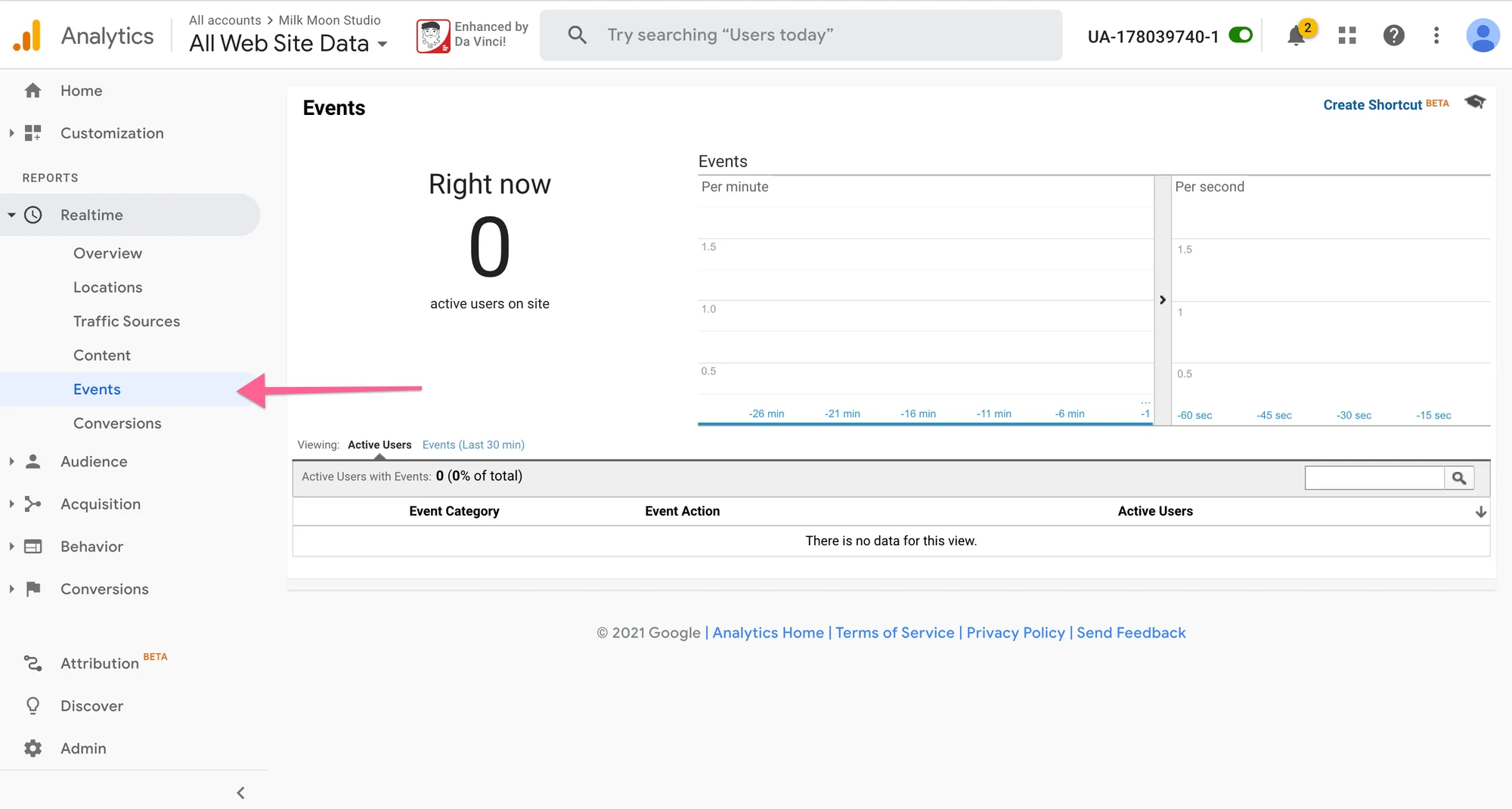Viewport: 1512px width, 809px height.
Task: Click the Google Analytics logo
Action: (x=26, y=35)
